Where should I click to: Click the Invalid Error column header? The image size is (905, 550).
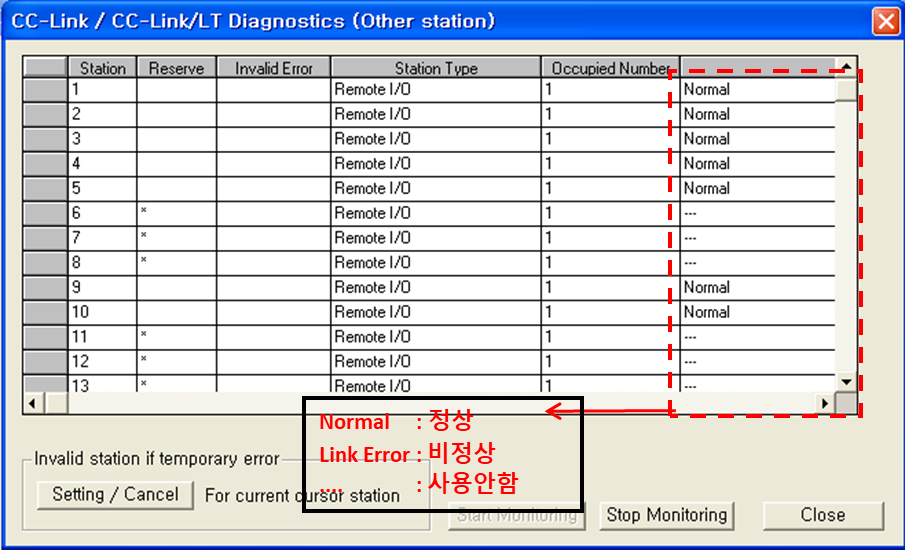[x=274, y=68]
